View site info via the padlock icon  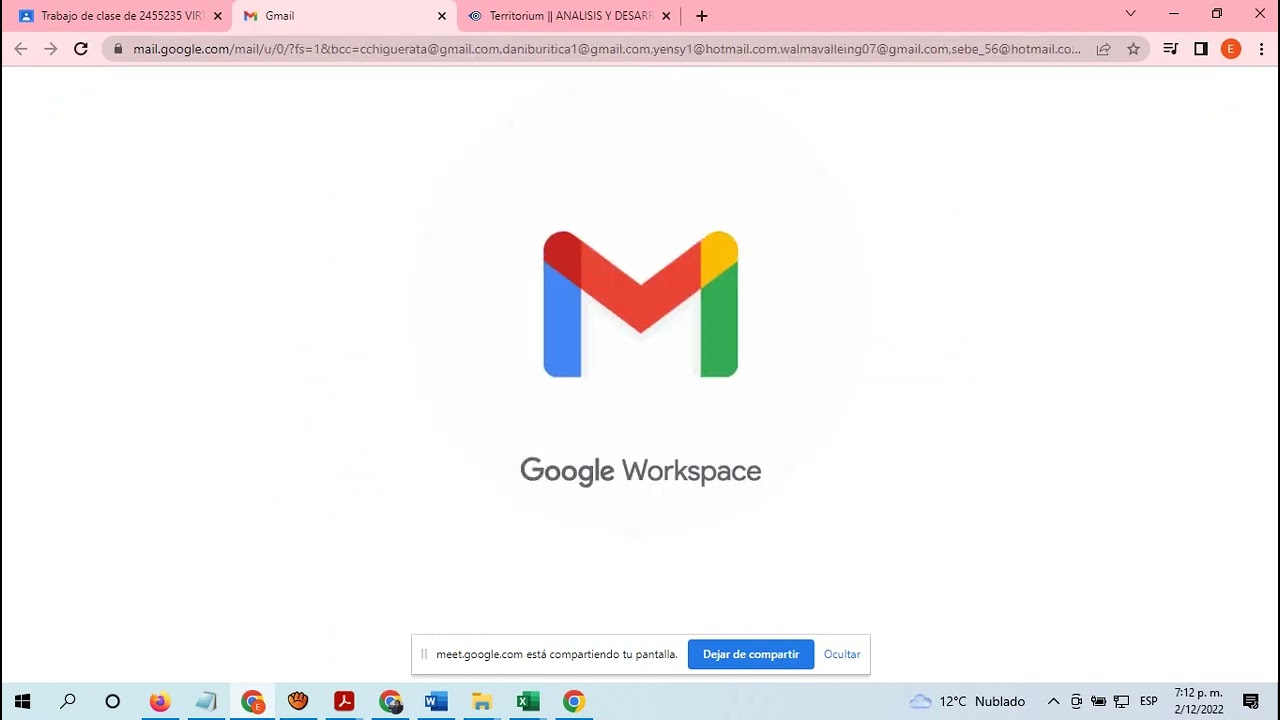coord(118,49)
